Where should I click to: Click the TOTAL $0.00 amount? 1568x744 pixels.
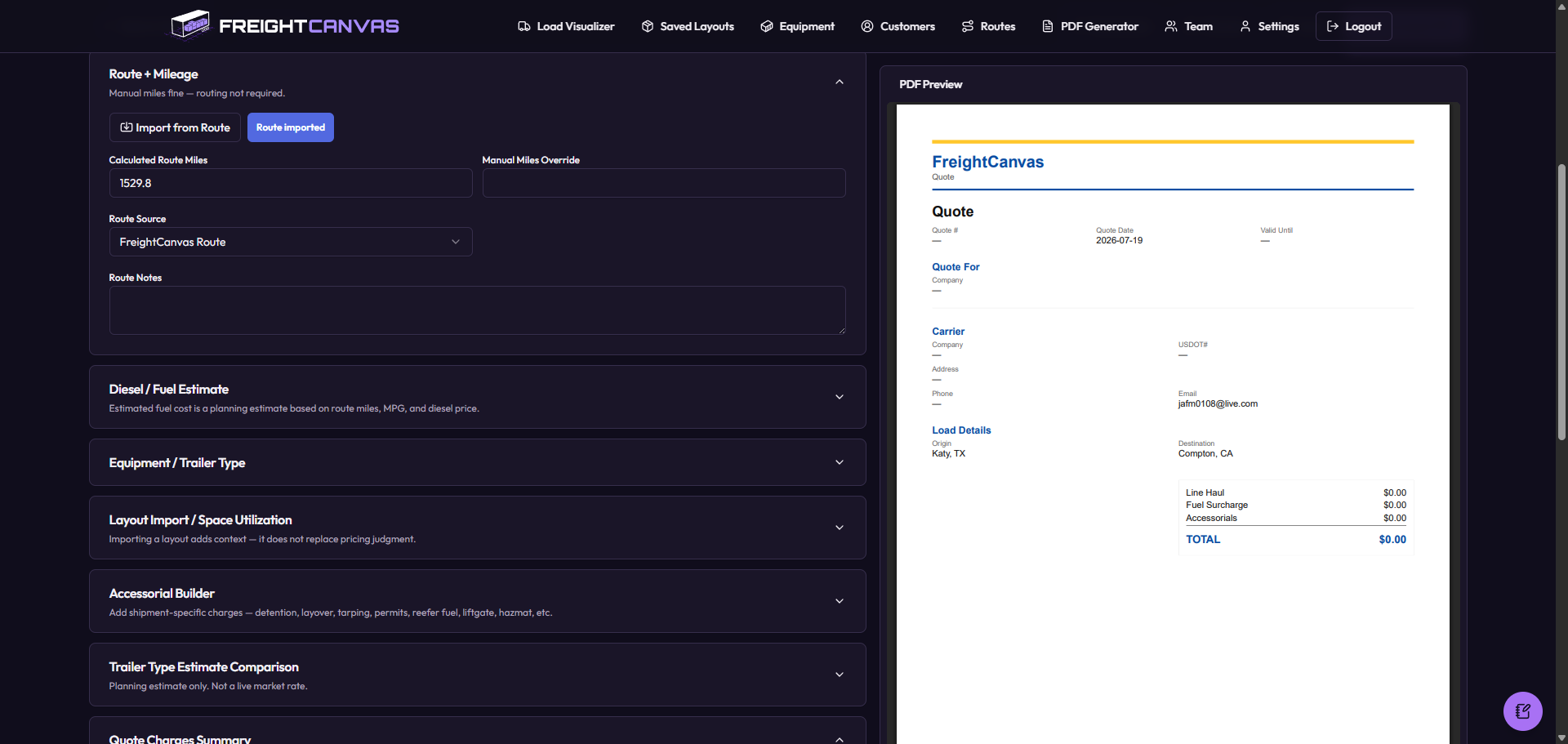(x=1392, y=540)
